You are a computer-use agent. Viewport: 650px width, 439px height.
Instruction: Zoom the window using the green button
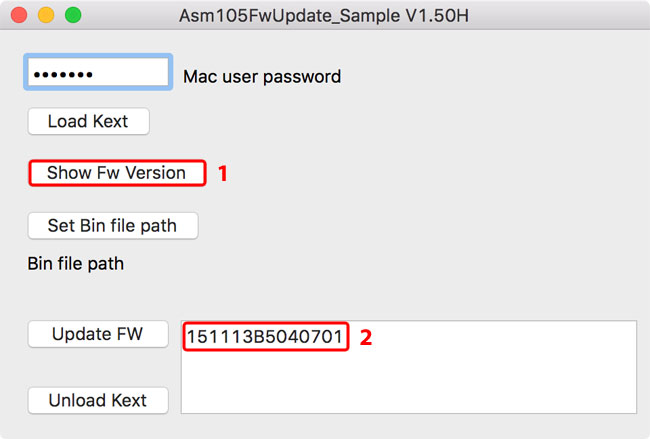coord(73,16)
